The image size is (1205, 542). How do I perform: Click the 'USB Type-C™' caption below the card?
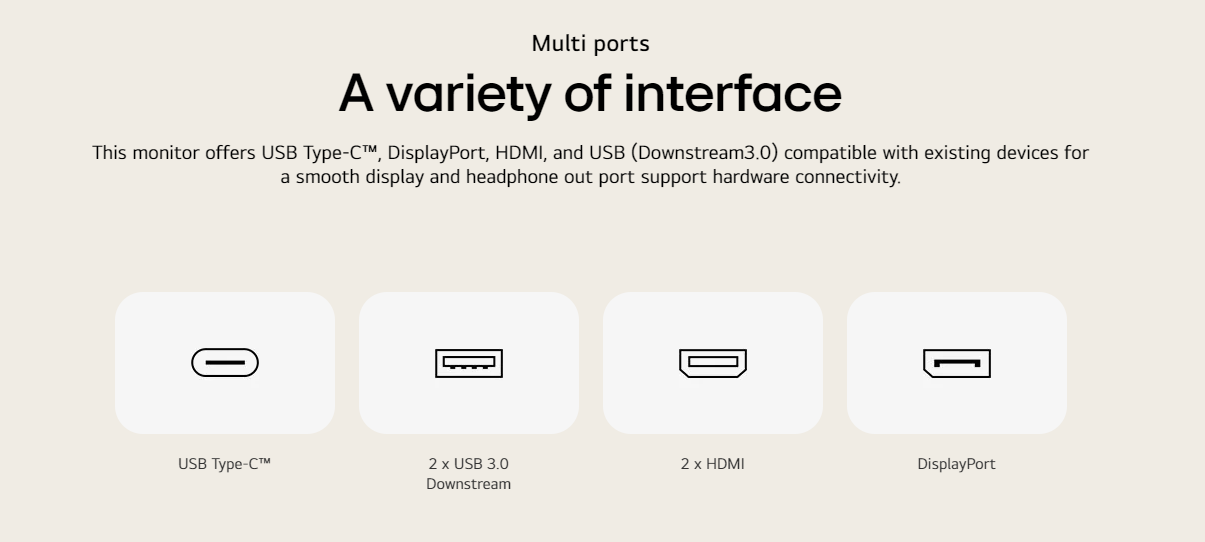click(225, 464)
